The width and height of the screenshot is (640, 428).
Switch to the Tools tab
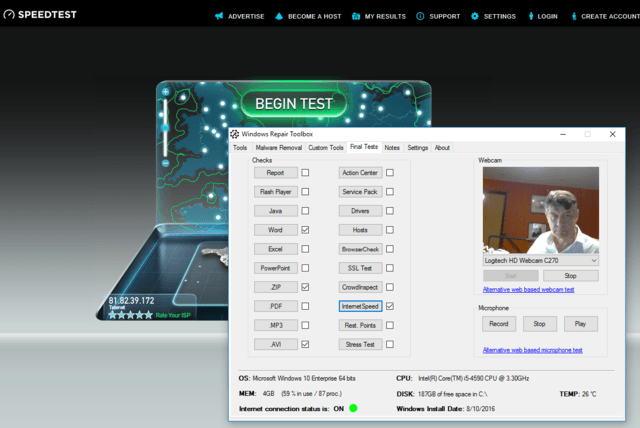click(x=240, y=148)
